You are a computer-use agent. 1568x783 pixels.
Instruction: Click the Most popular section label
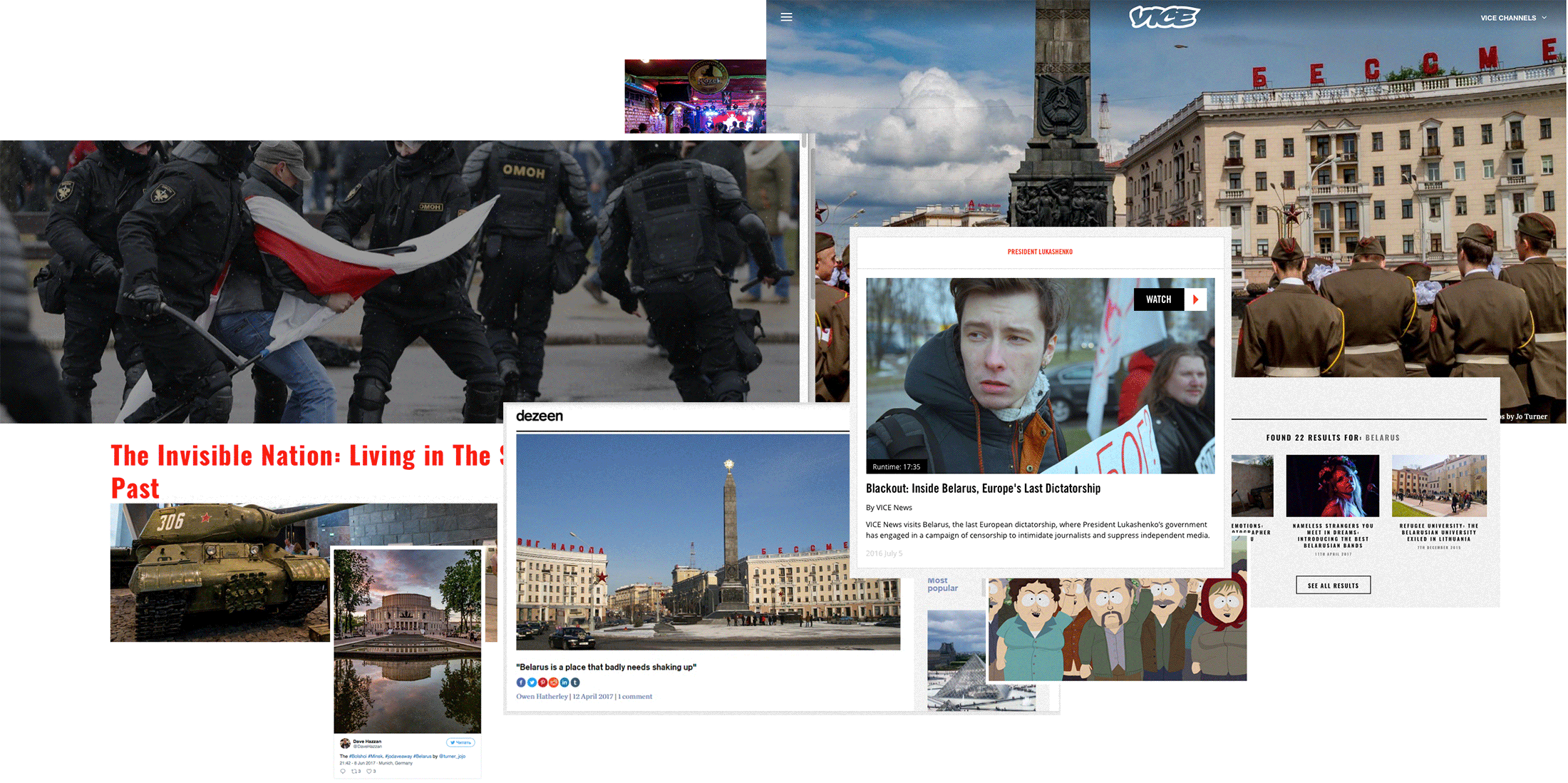coord(942,584)
